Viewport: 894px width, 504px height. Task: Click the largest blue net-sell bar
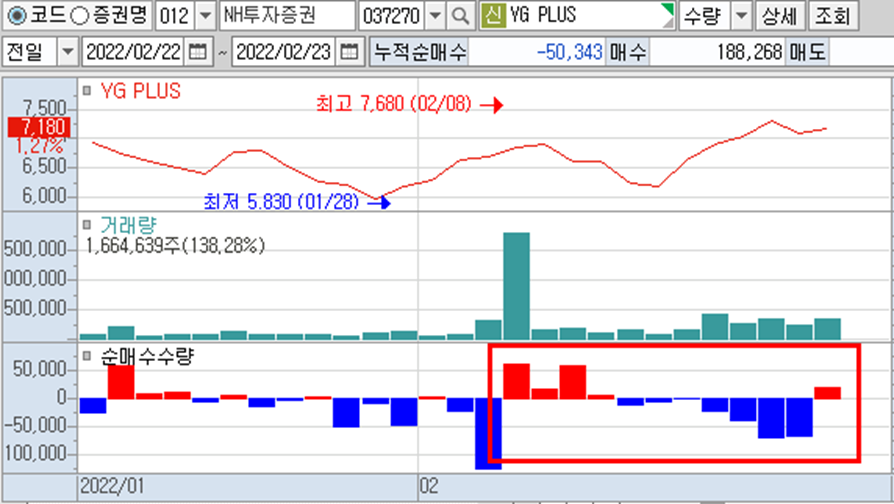[x=488, y=433]
